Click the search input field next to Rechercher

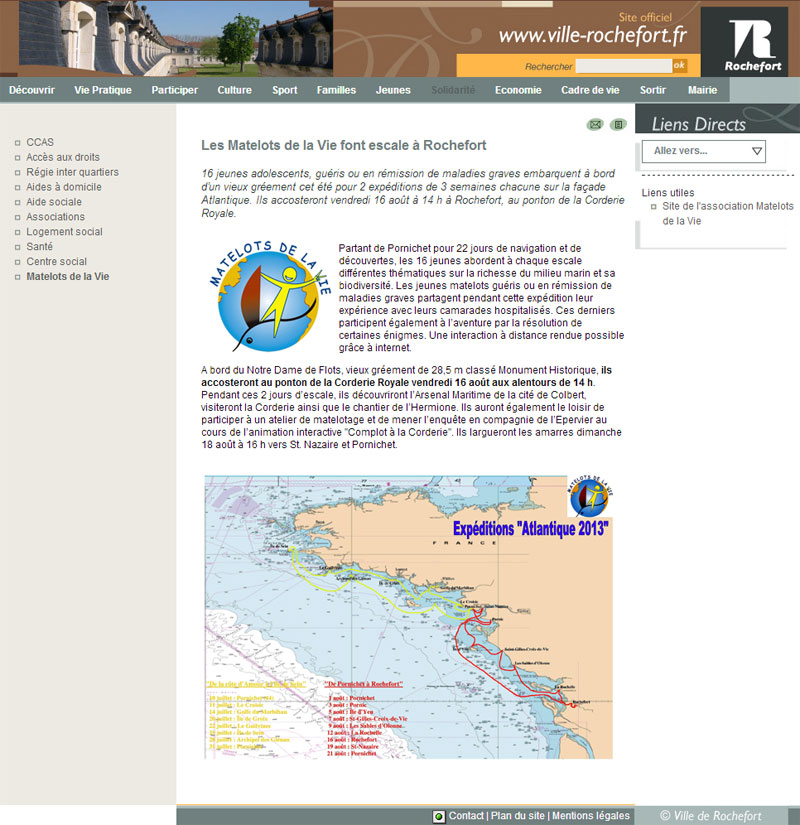[x=624, y=66]
